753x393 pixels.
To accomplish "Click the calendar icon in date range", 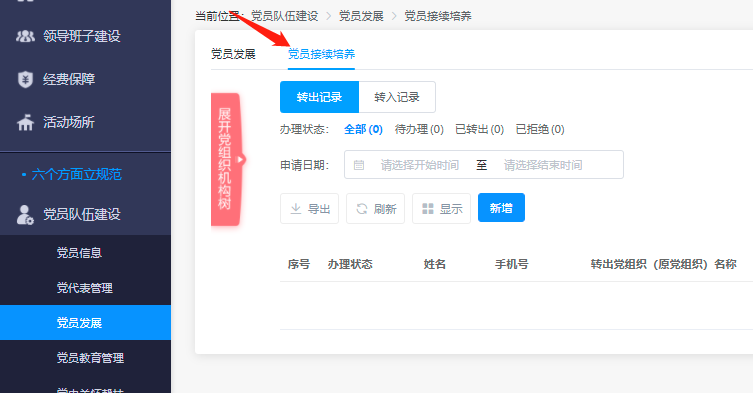I will click(x=359, y=165).
